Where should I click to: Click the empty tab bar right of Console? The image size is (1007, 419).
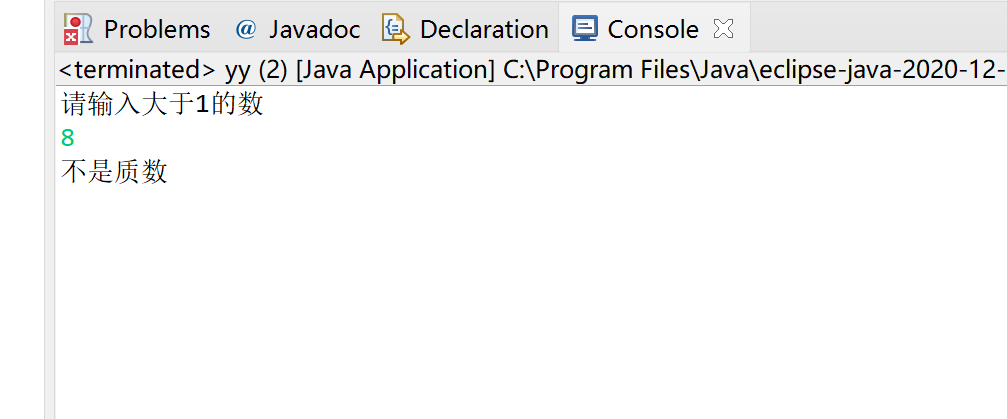[x=880, y=29]
